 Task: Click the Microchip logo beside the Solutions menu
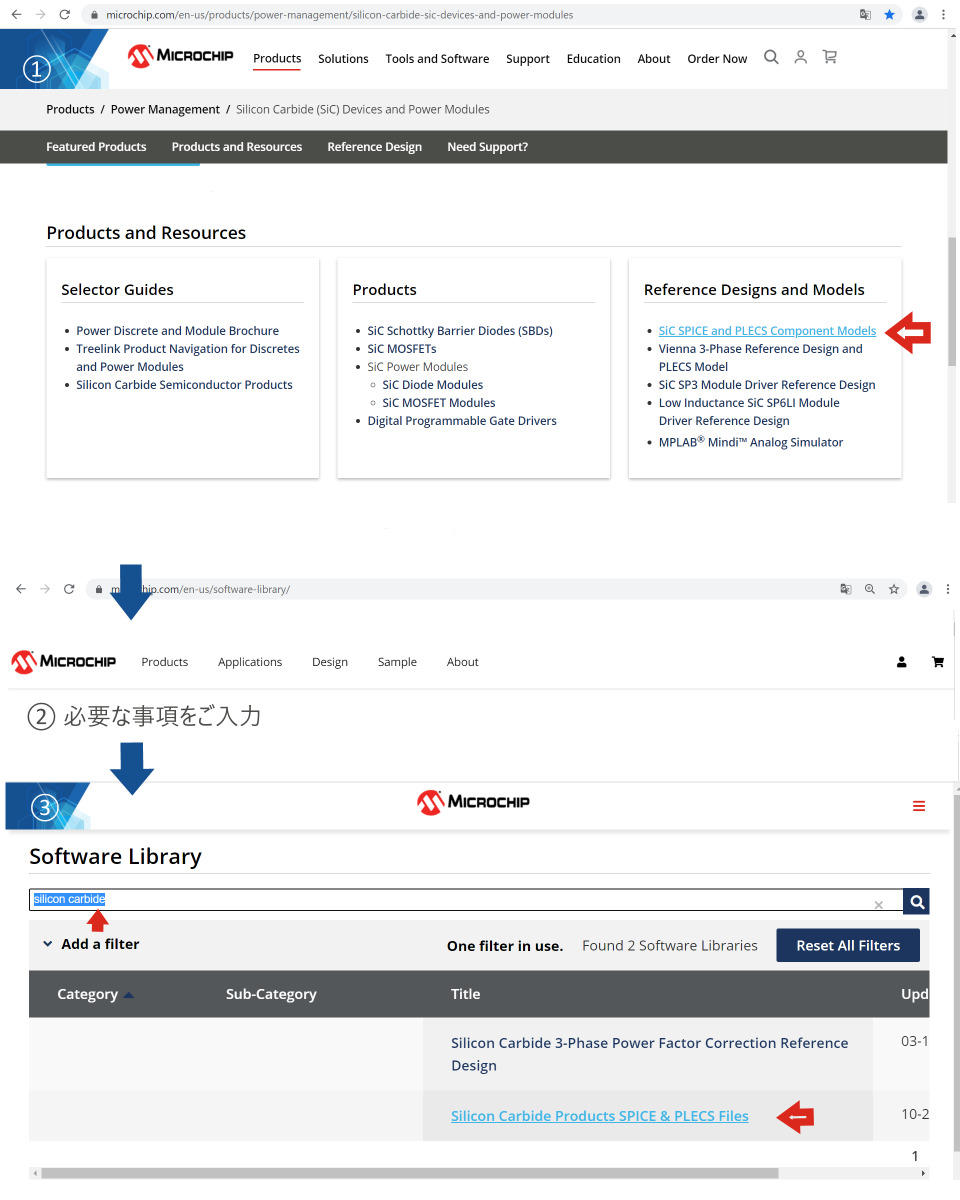point(181,56)
